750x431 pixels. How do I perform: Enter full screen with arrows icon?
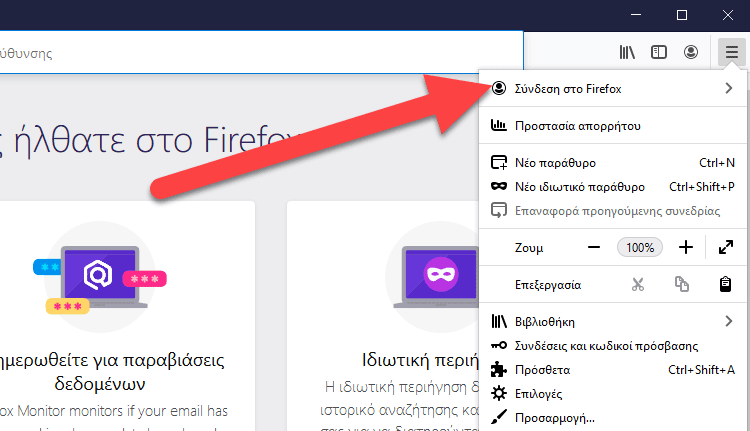(x=726, y=247)
